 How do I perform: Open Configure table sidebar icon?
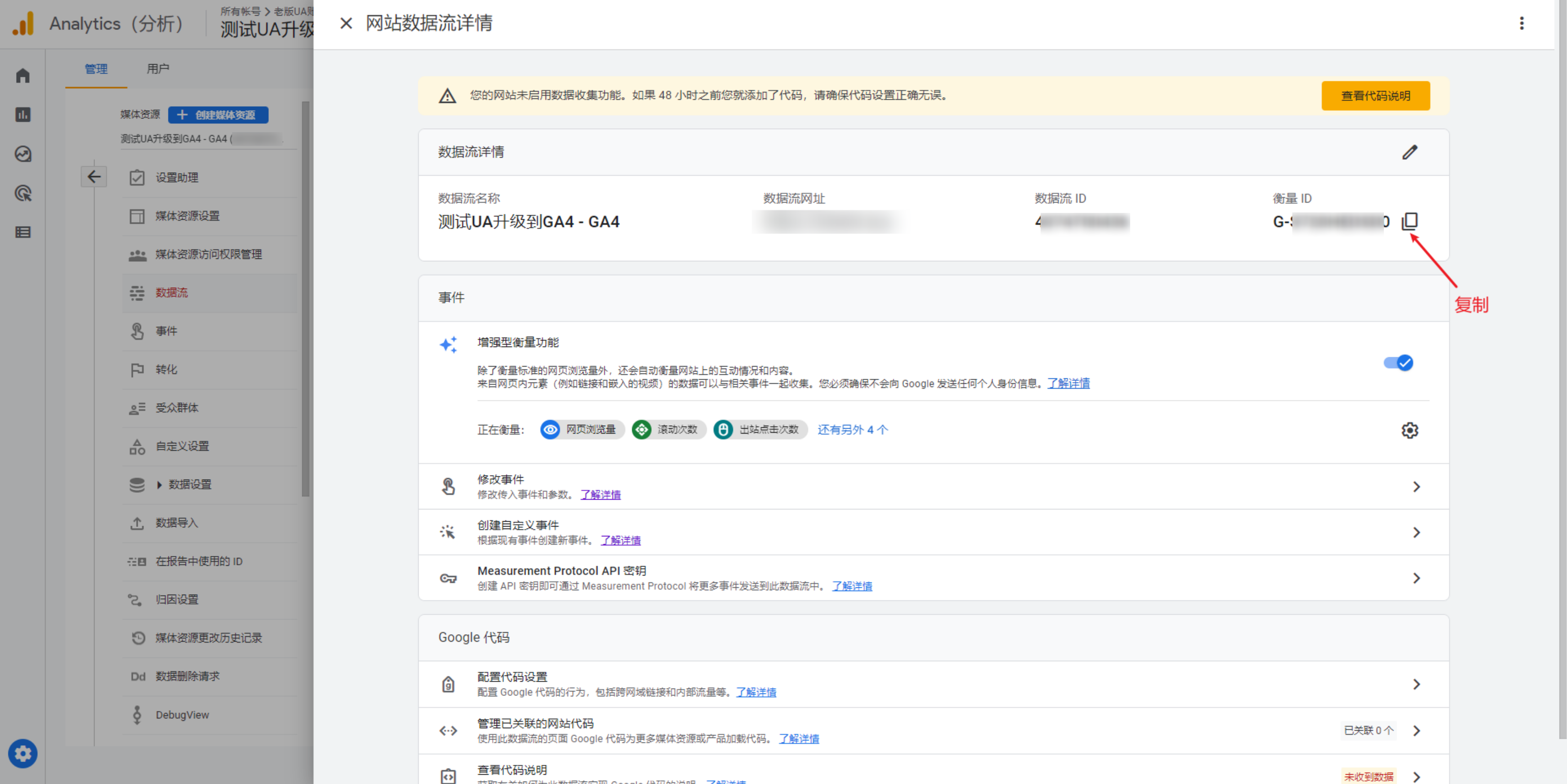pos(23,232)
